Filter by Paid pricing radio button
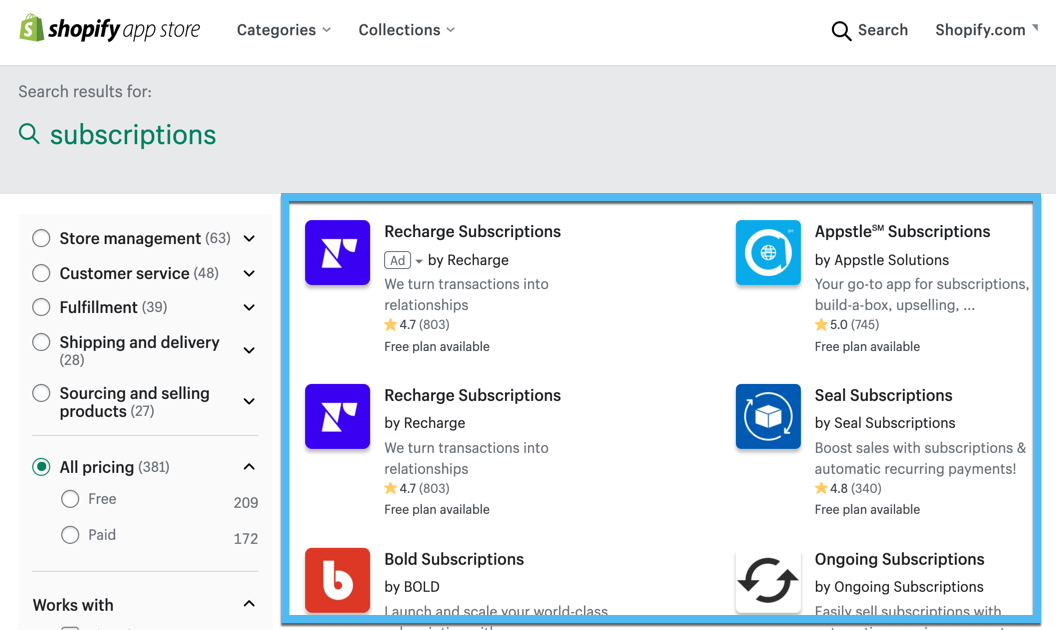This screenshot has width=1056, height=630. [70, 535]
